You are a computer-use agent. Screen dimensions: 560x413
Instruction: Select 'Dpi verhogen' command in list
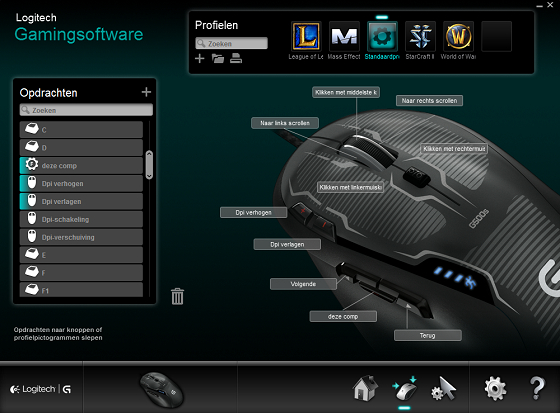[x=81, y=183]
